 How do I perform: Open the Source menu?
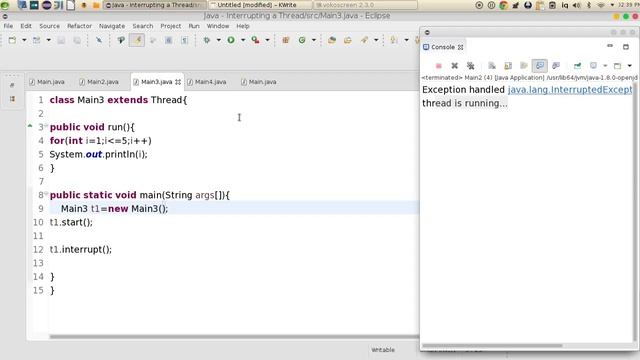coord(49,26)
